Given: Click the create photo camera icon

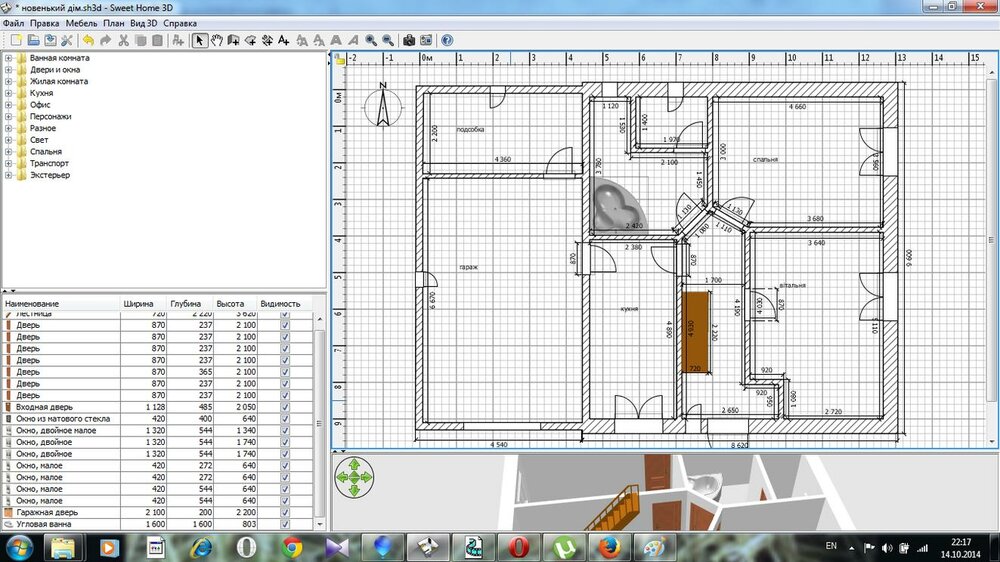Looking at the screenshot, I should point(409,40).
